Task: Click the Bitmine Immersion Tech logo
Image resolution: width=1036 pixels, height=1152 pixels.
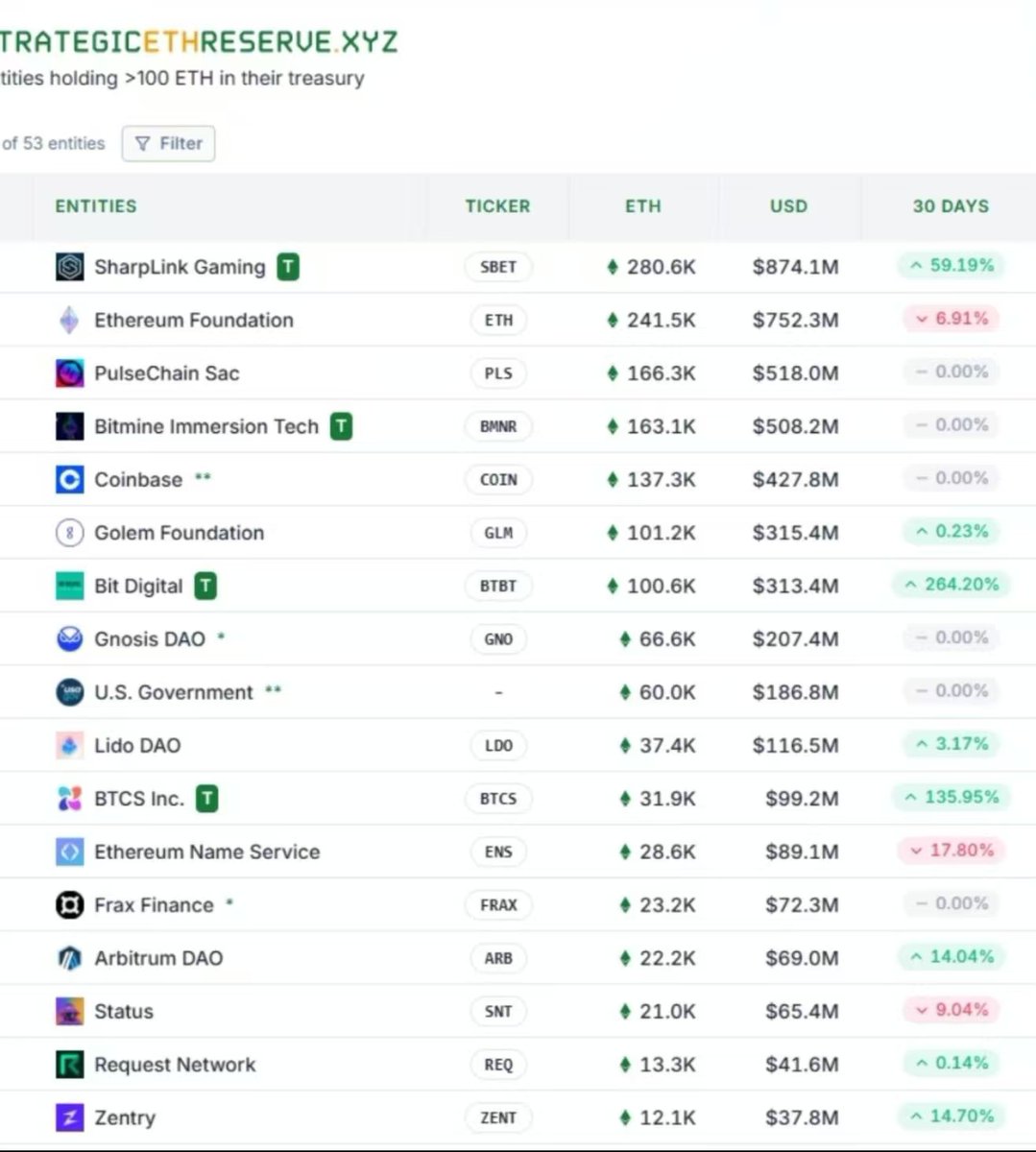Action: click(69, 426)
